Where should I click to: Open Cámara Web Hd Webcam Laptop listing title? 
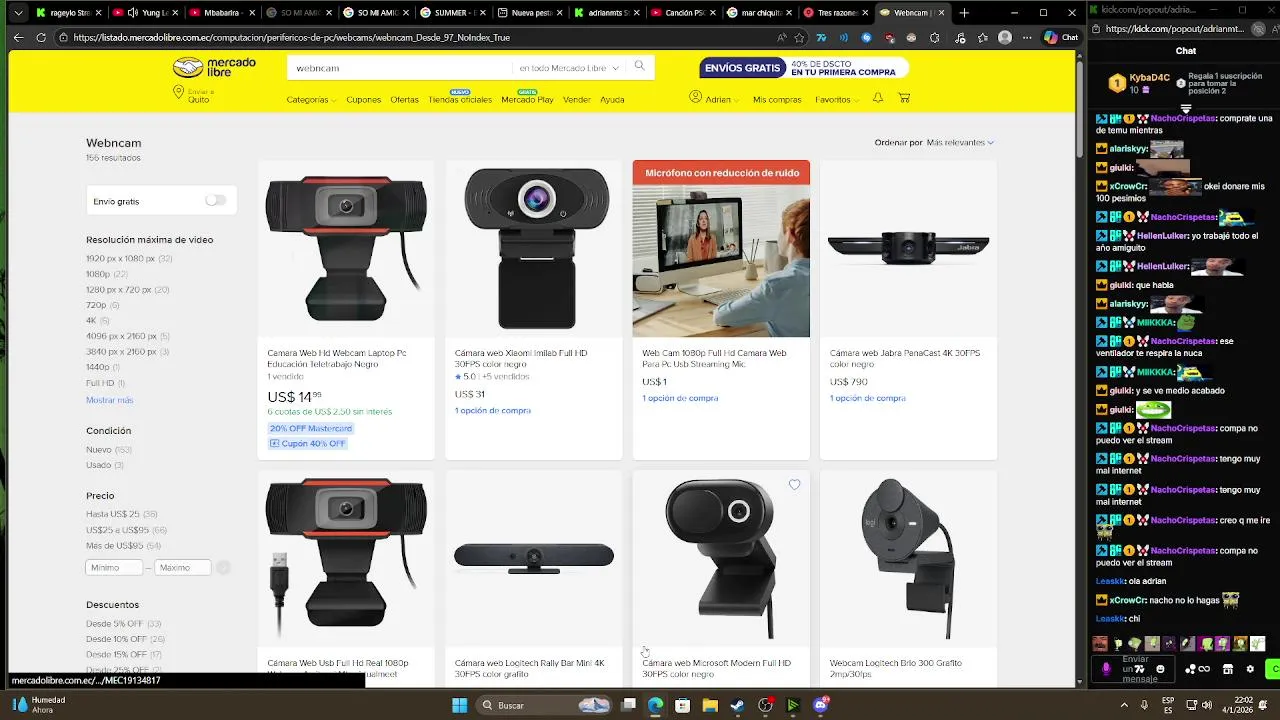click(x=336, y=358)
